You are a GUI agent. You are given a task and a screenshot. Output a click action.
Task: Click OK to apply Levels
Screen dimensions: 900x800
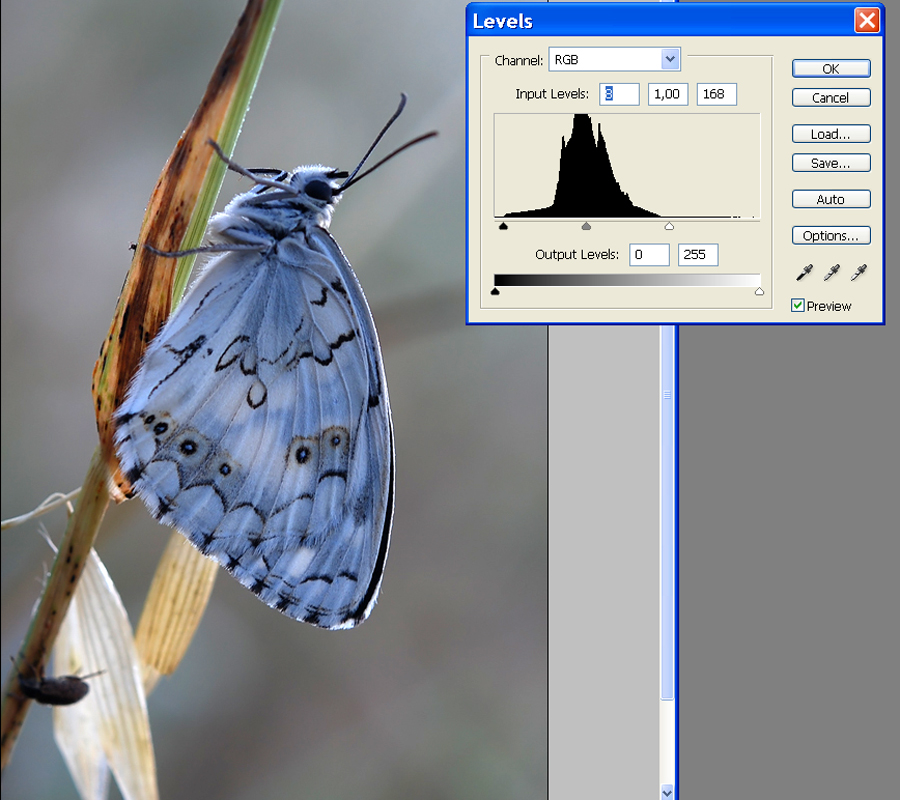tap(830, 69)
